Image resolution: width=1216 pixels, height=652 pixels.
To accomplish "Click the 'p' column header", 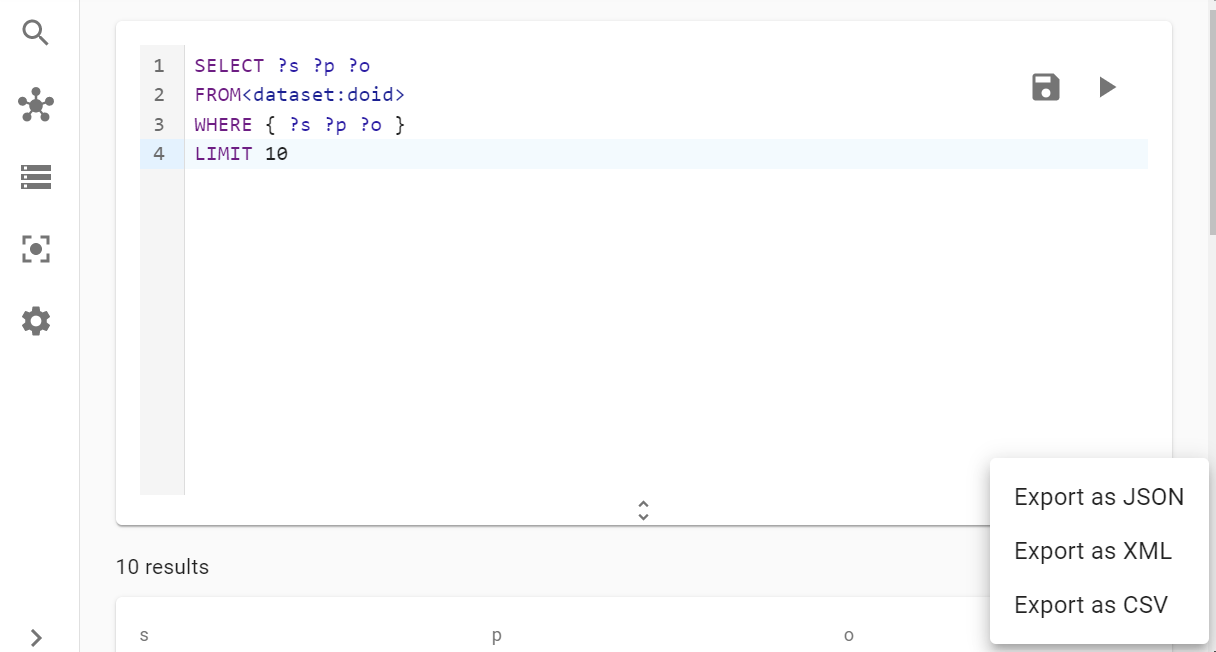I will (496, 635).
